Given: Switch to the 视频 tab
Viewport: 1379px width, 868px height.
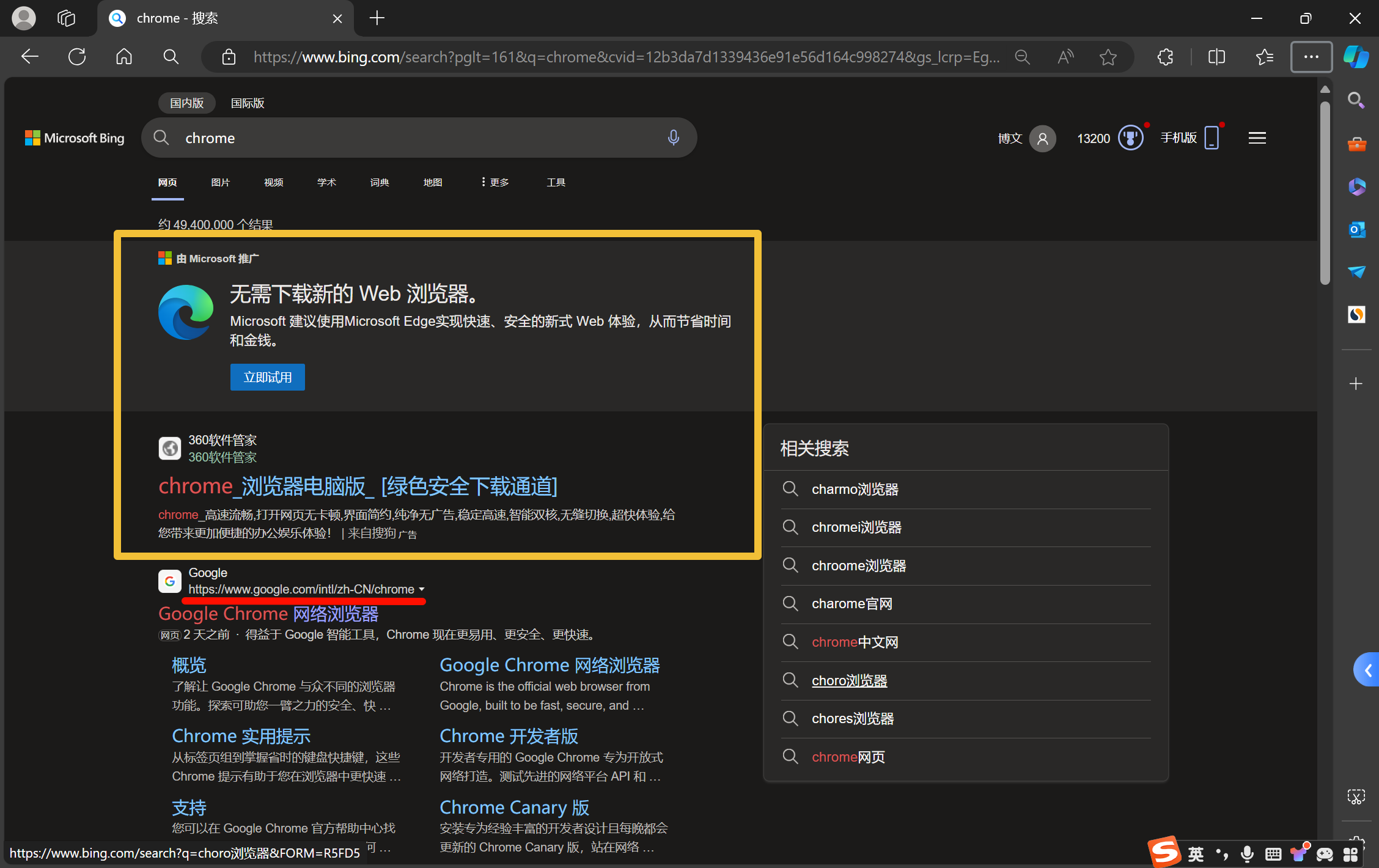Looking at the screenshot, I should pyautogui.click(x=273, y=182).
